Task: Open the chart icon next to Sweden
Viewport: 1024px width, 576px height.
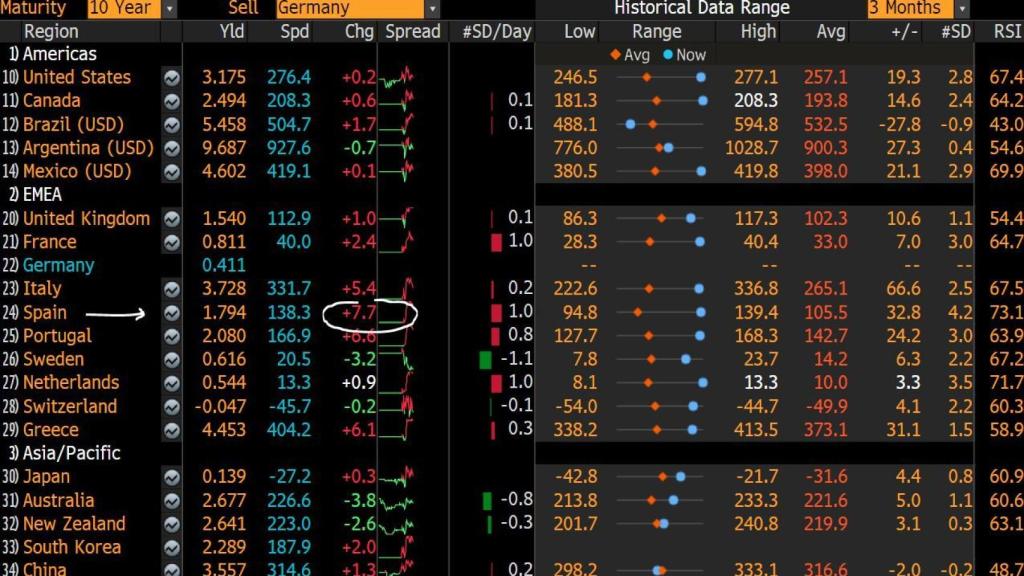Action: pyautogui.click(x=172, y=360)
